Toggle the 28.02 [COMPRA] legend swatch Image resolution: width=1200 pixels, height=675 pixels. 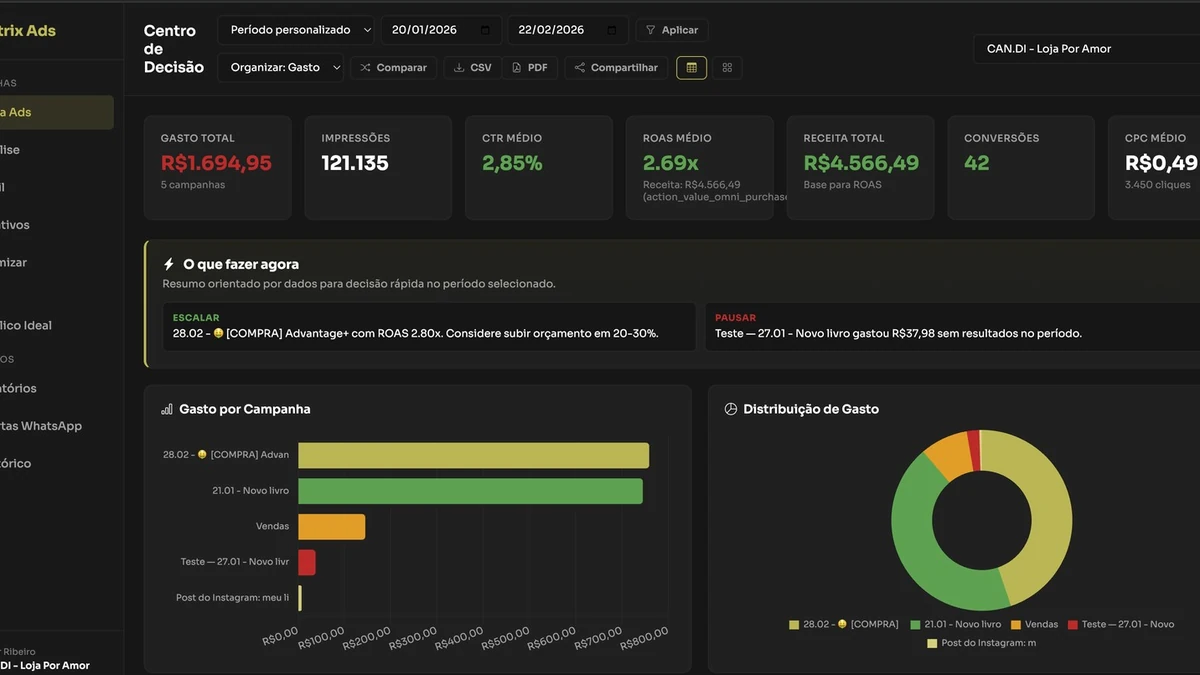coord(794,624)
